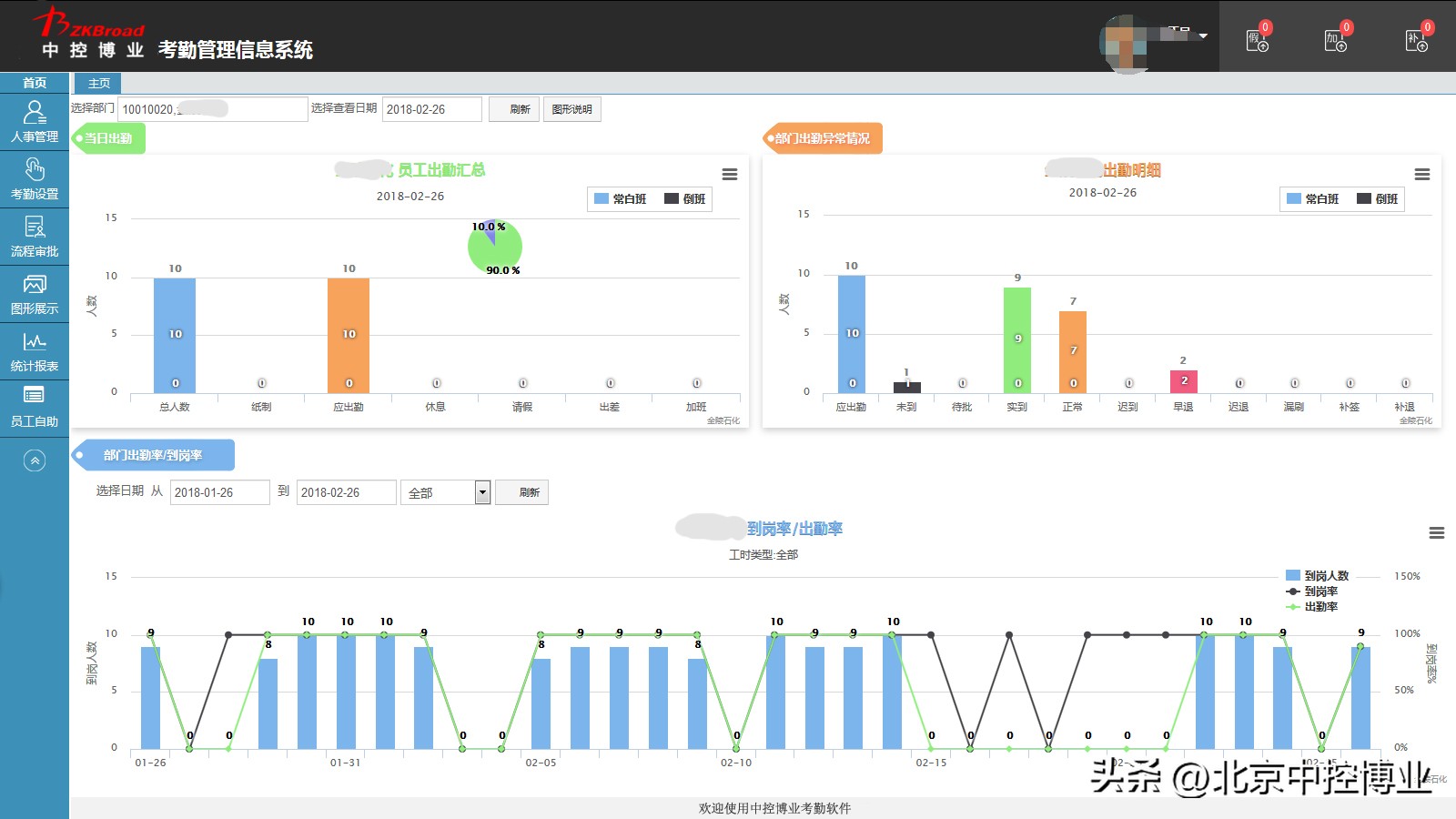
Task: Open 图形展示 in the sidebar
Action: coord(35,294)
